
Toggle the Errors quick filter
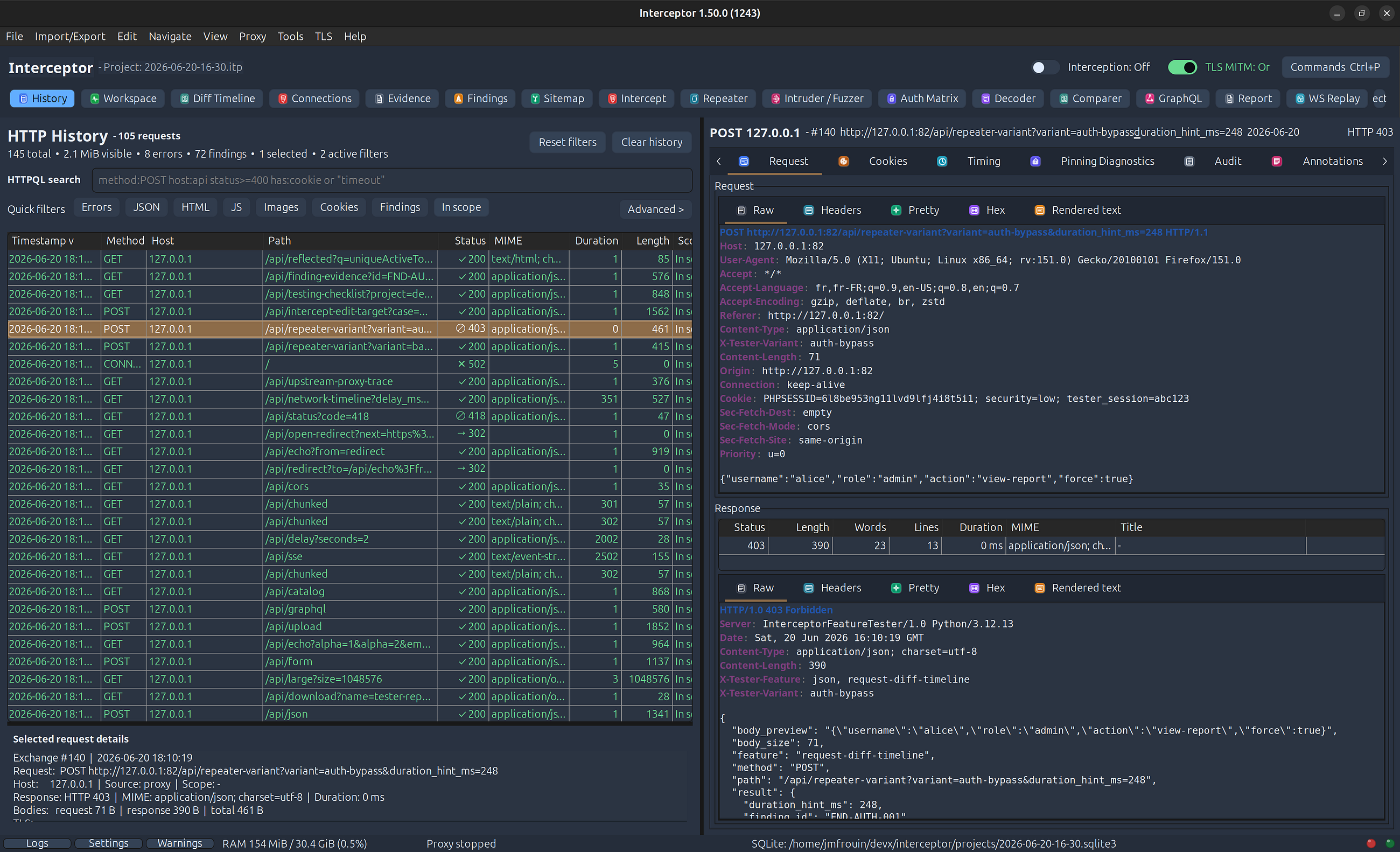click(x=96, y=207)
